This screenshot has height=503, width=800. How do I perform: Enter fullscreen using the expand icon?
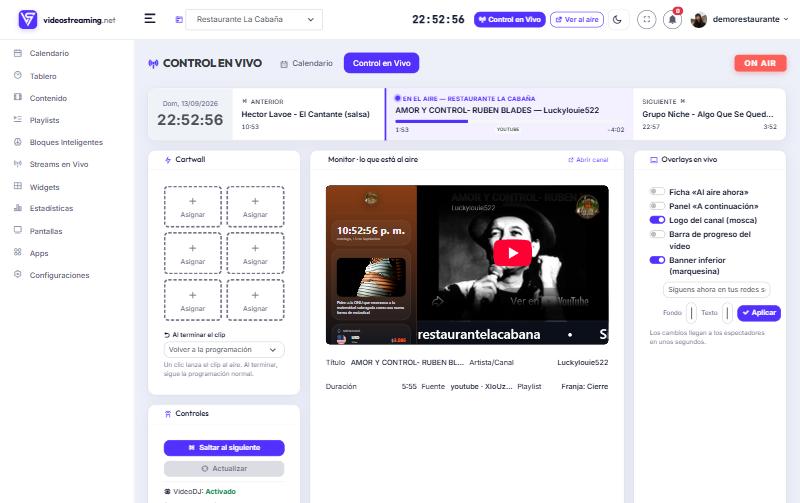[x=646, y=19]
